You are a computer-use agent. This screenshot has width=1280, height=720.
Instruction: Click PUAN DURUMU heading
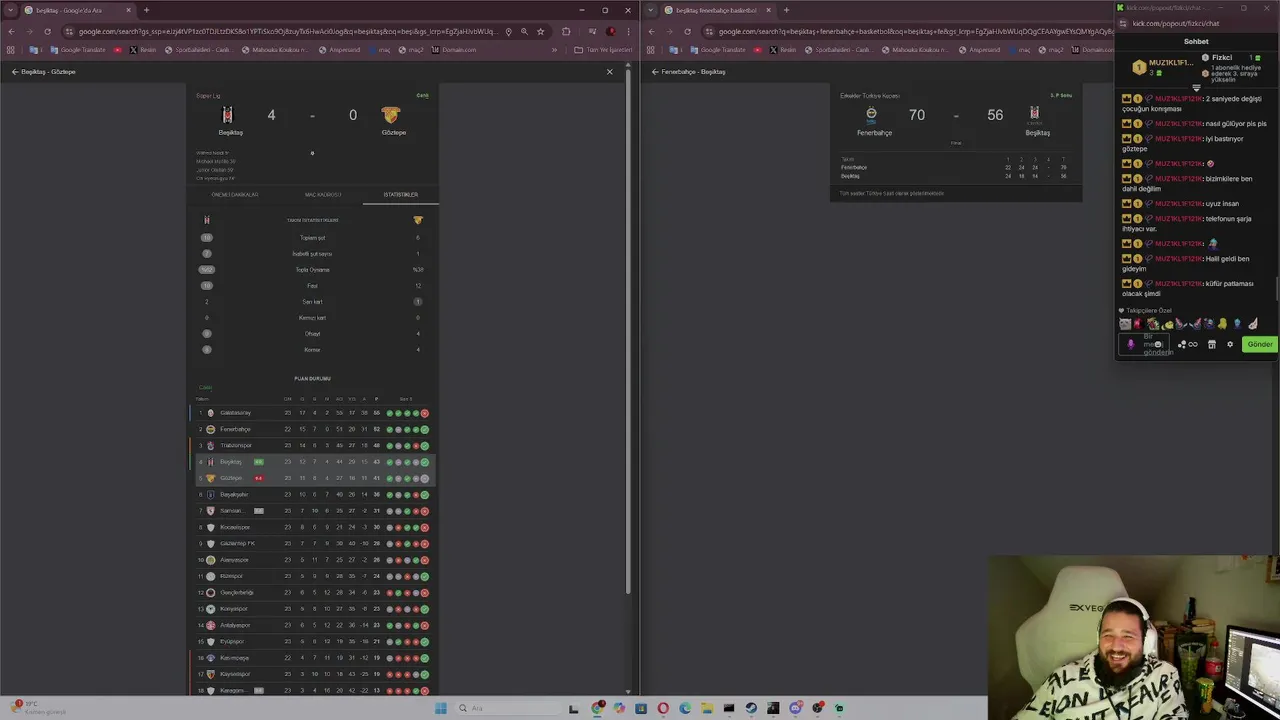tap(312, 379)
